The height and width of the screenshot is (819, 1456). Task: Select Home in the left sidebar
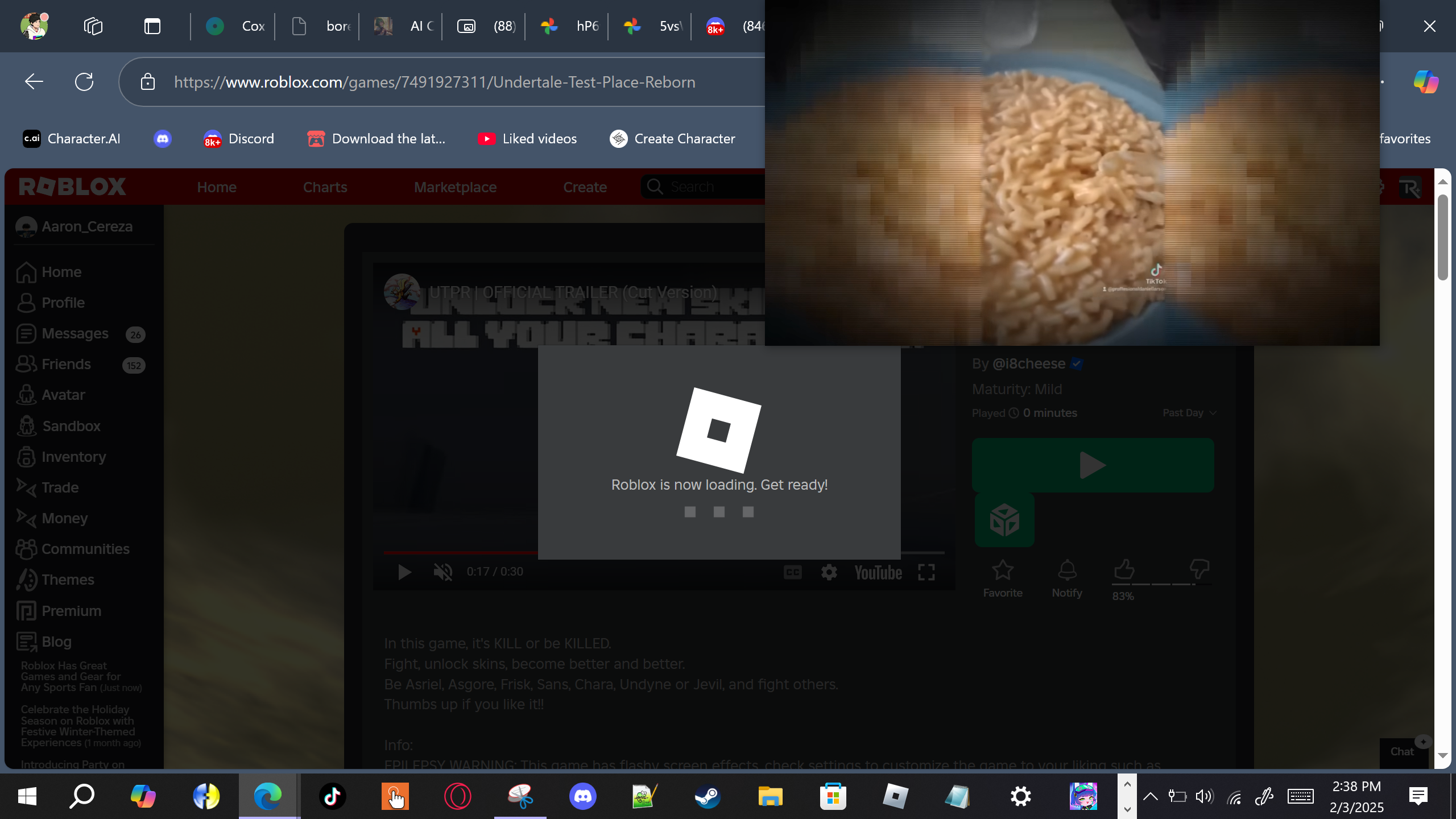click(x=49, y=272)
